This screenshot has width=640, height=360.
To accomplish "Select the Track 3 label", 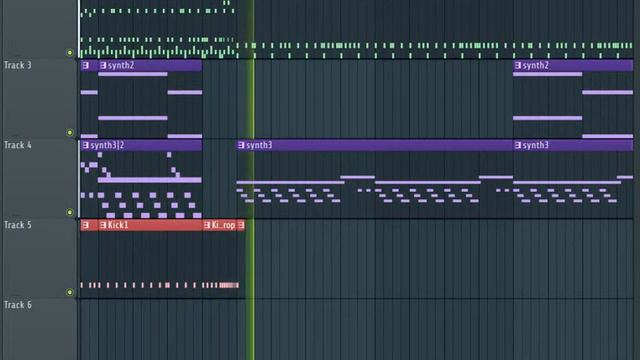I will (x=18, y=65).
